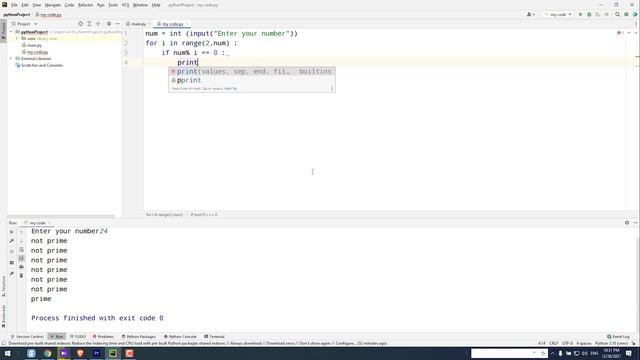Screen dimensions: 640x360
Task: Open the TODO tool window
Action: (78, 337)
